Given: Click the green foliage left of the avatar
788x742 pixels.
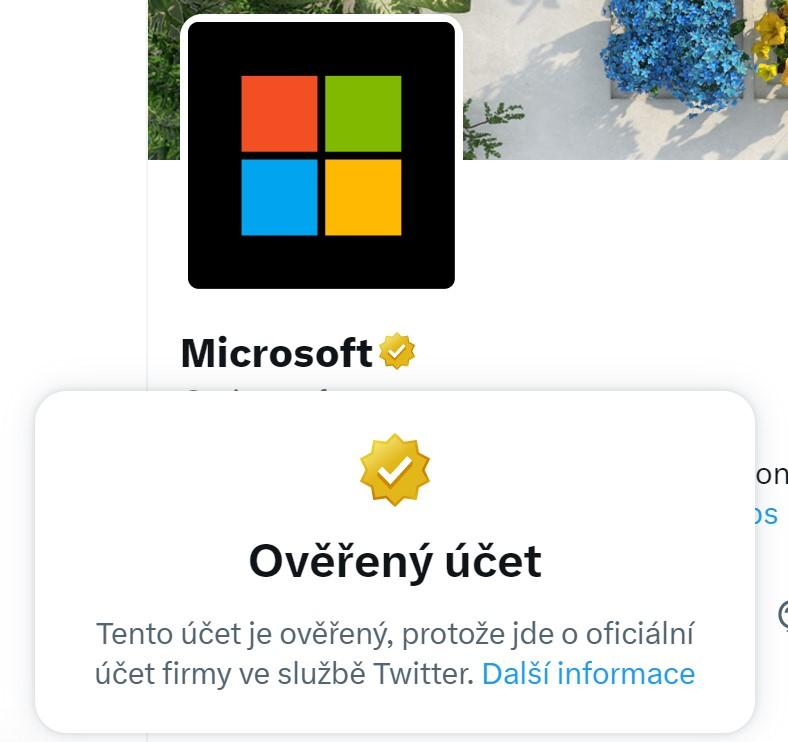Looking at the screenshot, I should tap(164, 80).
